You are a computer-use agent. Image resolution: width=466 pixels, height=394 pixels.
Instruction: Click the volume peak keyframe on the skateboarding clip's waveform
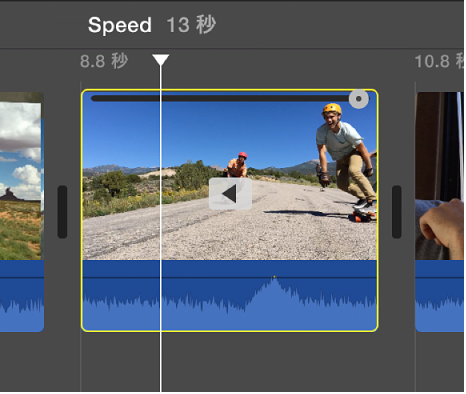274,277
